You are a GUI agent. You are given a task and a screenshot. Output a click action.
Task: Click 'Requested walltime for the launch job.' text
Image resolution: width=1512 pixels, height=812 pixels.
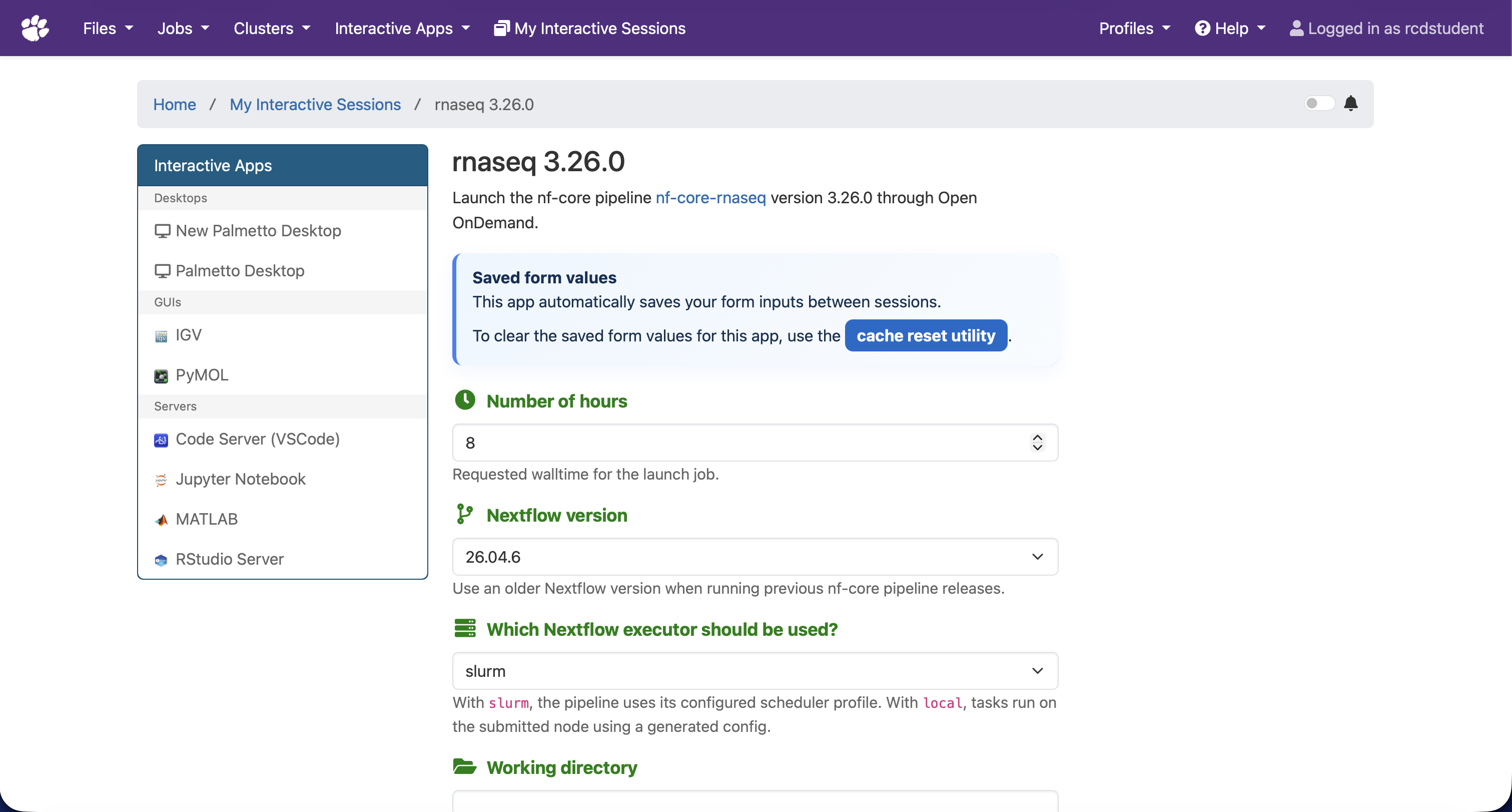point(585,475)
